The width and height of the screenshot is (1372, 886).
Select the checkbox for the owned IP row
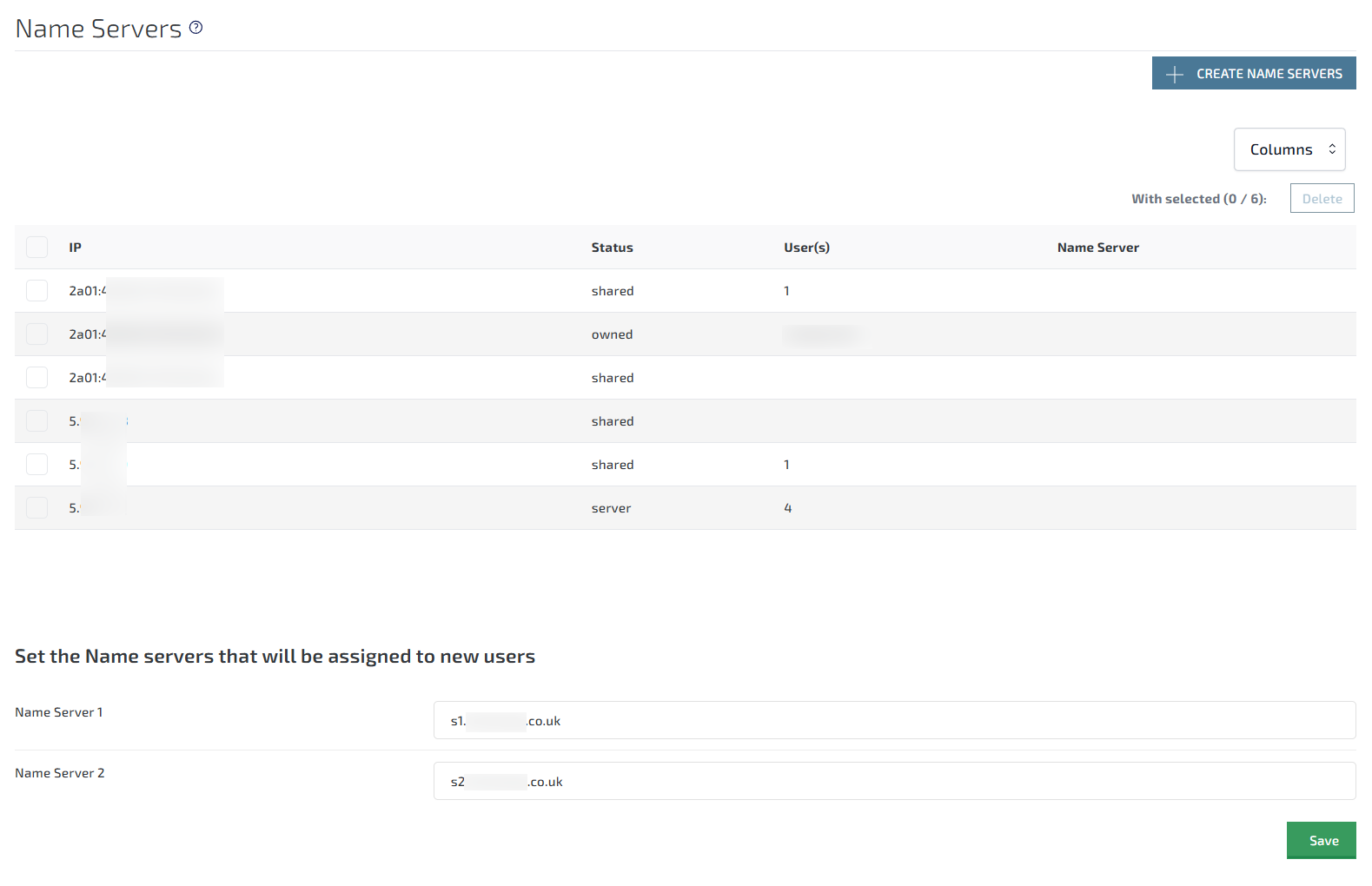point(36,334)
